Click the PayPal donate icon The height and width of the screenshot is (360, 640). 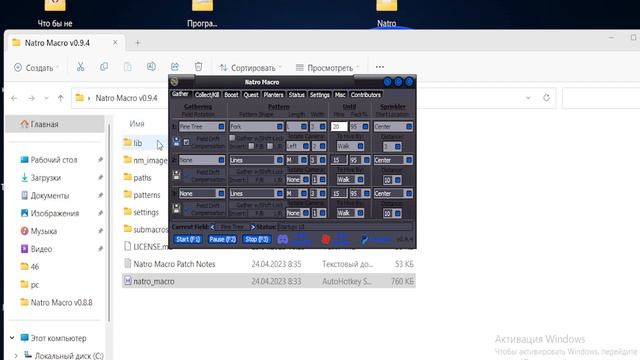click(364, 240)
